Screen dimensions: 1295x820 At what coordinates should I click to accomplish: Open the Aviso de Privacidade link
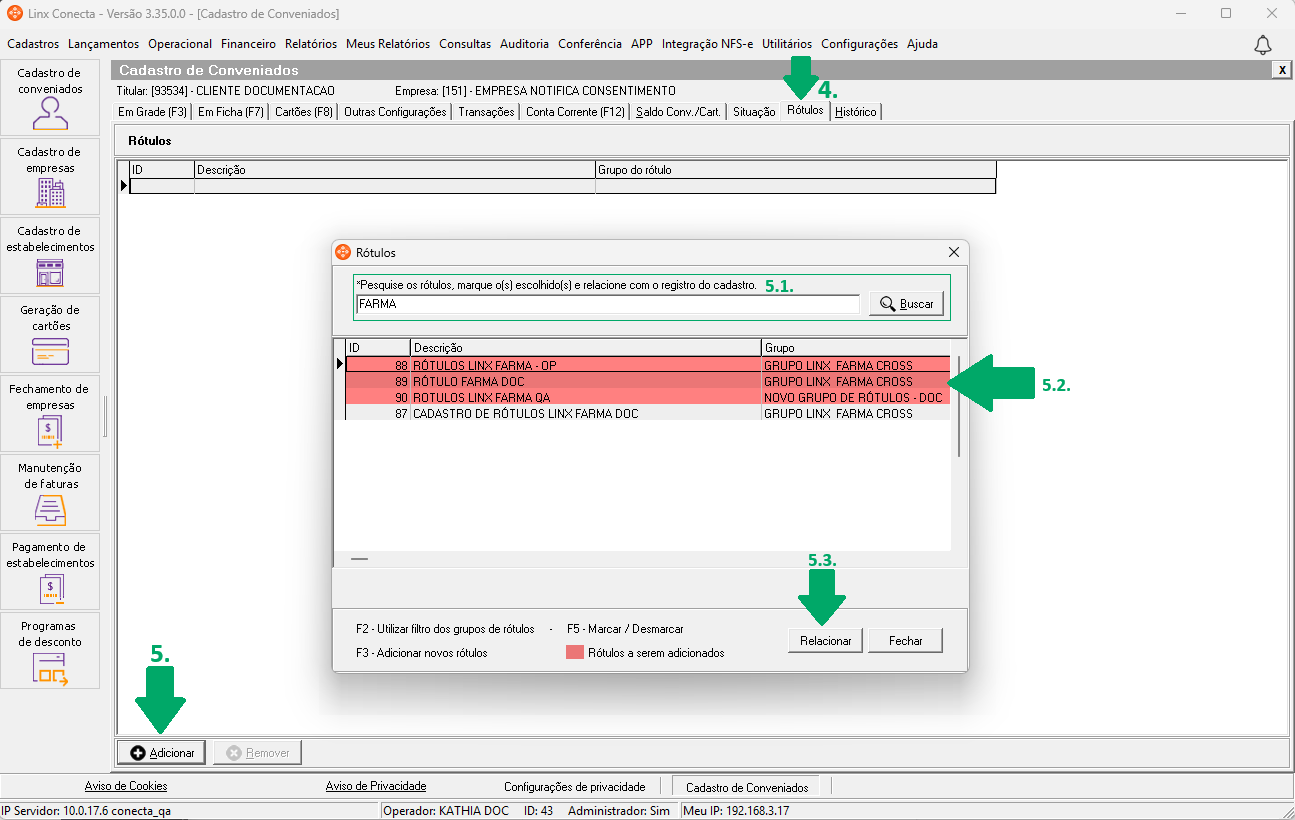[x=376, y=787]
